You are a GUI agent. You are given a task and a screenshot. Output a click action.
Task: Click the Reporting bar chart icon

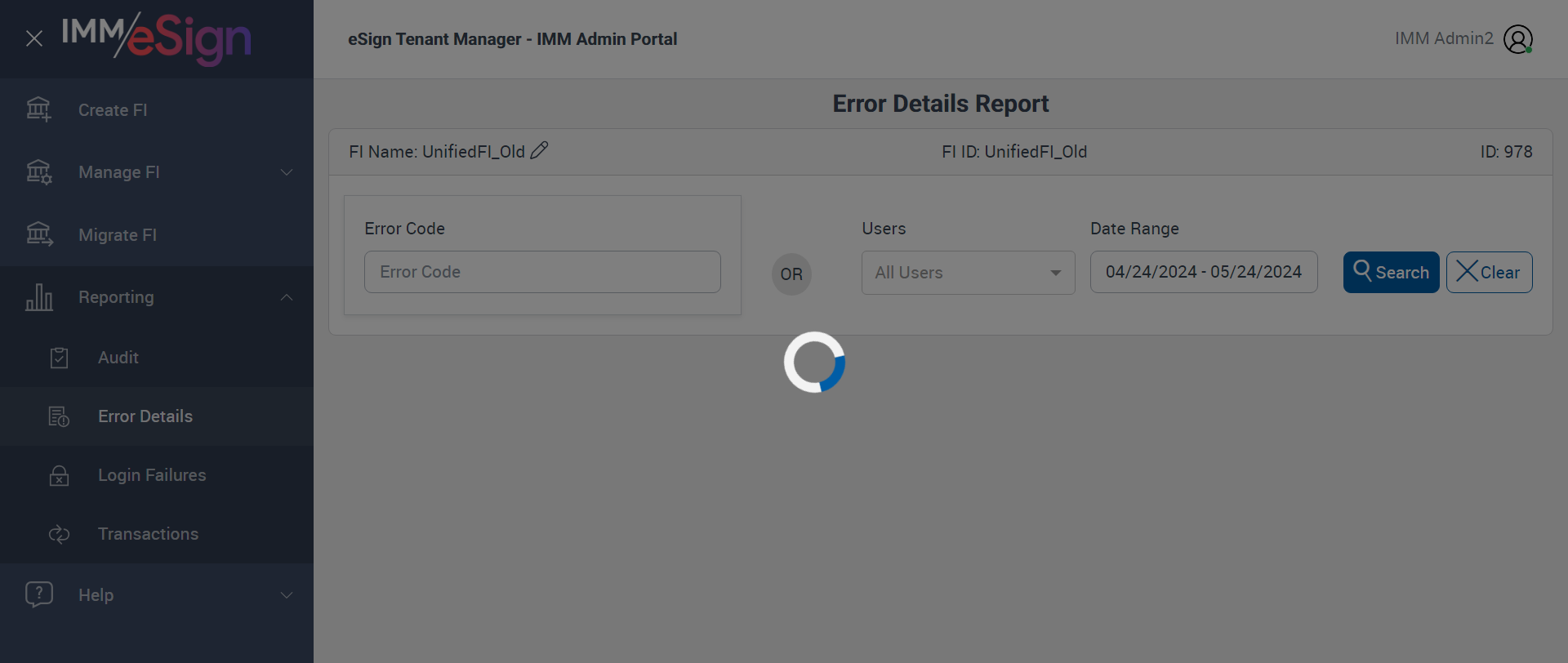pyautogui.click(x=38, y=297)
